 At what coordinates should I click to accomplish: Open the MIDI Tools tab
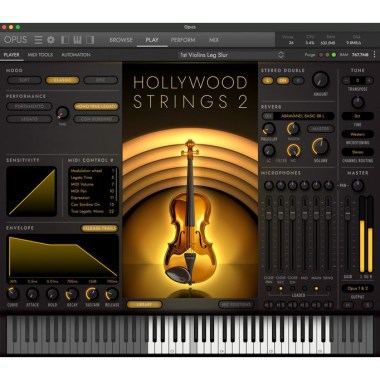(40, 55)
